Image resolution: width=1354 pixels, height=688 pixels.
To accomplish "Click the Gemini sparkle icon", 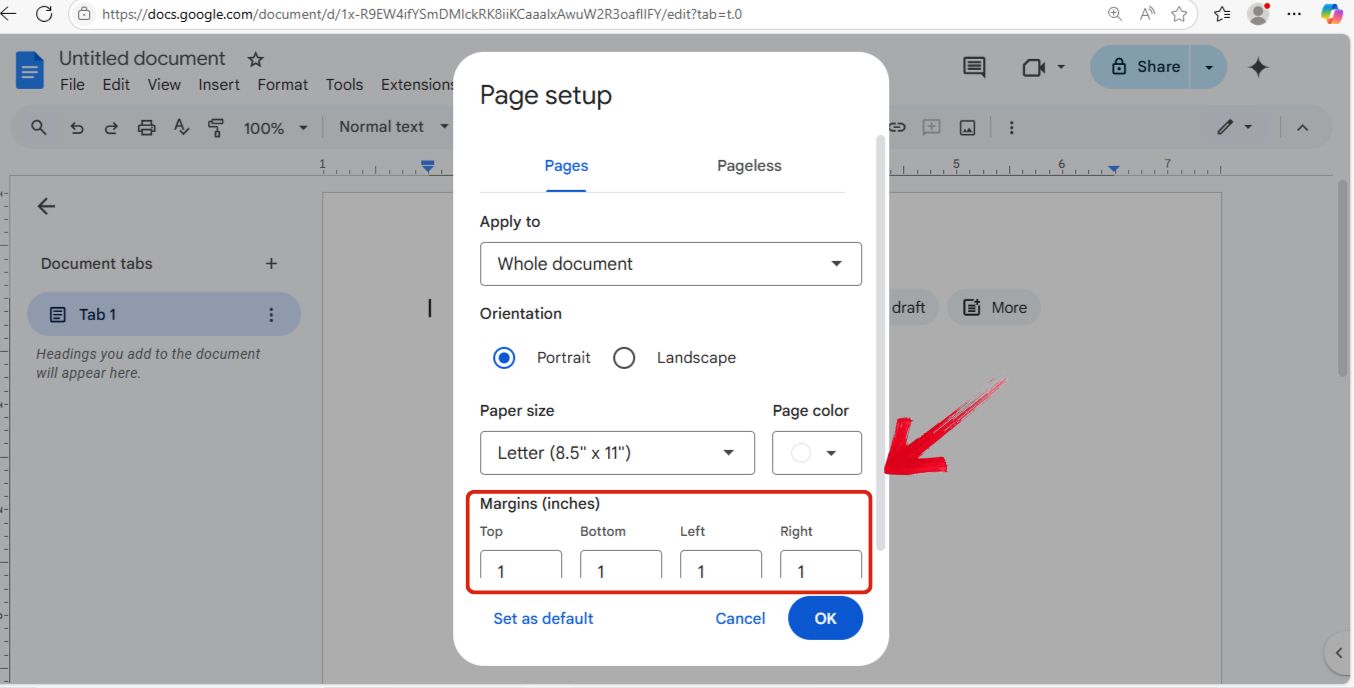I will 1258,66.
